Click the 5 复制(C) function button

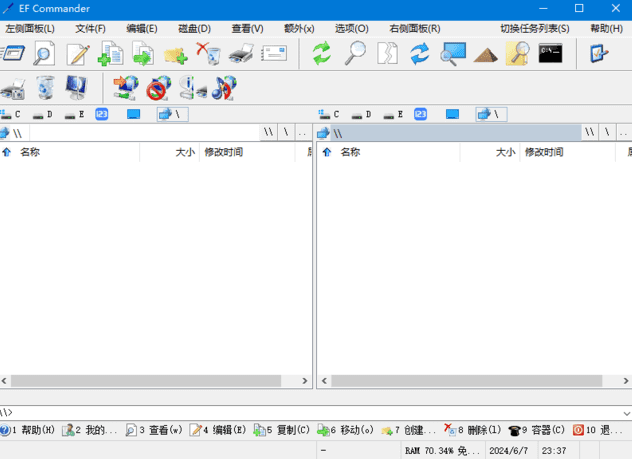(281, 430)
